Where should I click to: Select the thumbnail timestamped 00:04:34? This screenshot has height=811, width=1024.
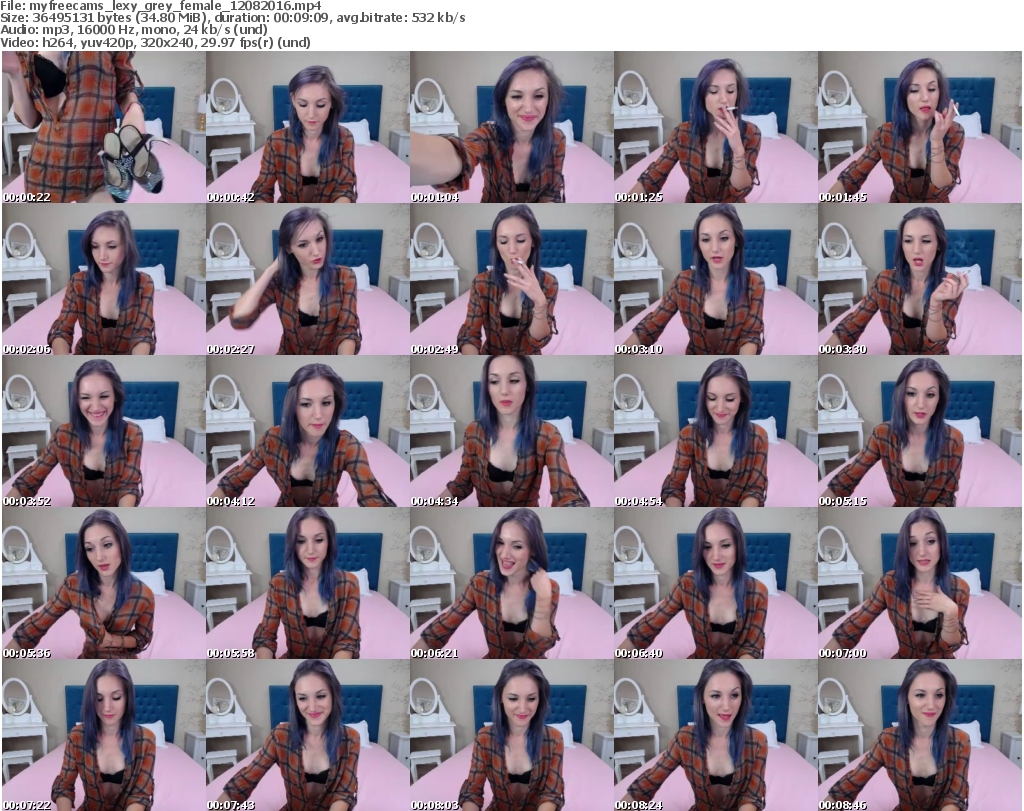(x=511, y=432)
